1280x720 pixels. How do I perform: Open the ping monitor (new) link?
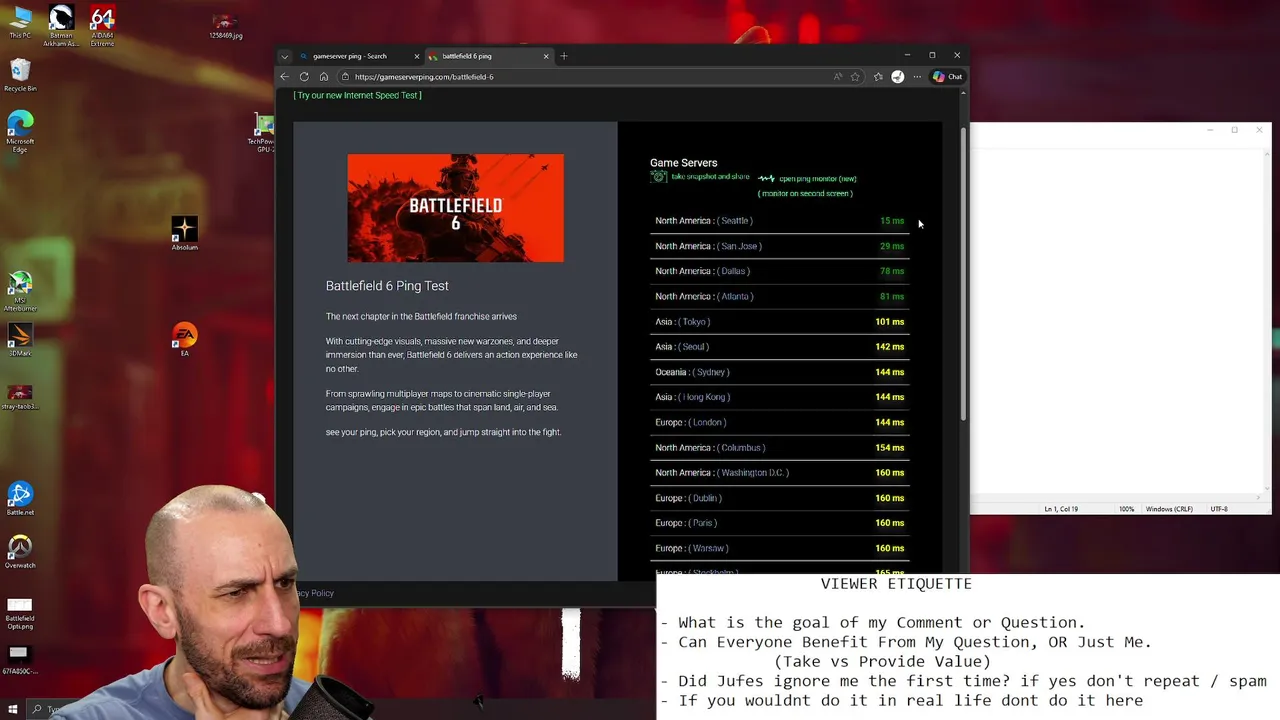(808, 179)
